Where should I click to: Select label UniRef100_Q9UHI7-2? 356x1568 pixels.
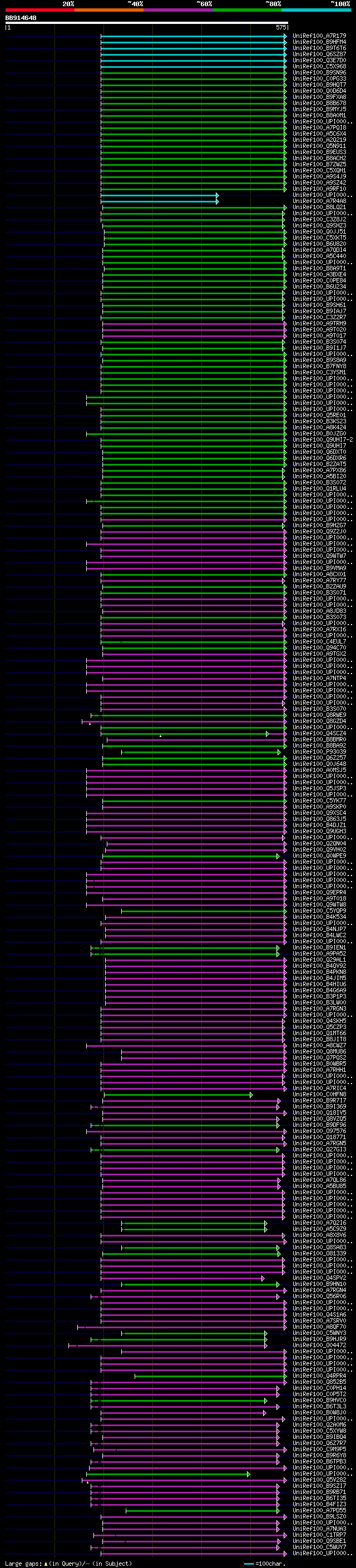323,439
